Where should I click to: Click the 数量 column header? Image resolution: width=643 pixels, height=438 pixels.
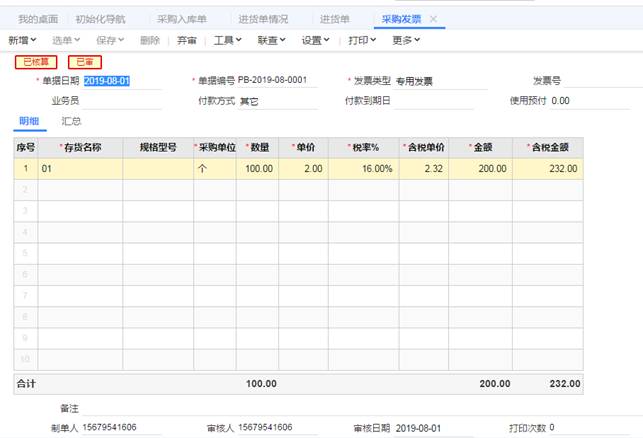point(259,147)
